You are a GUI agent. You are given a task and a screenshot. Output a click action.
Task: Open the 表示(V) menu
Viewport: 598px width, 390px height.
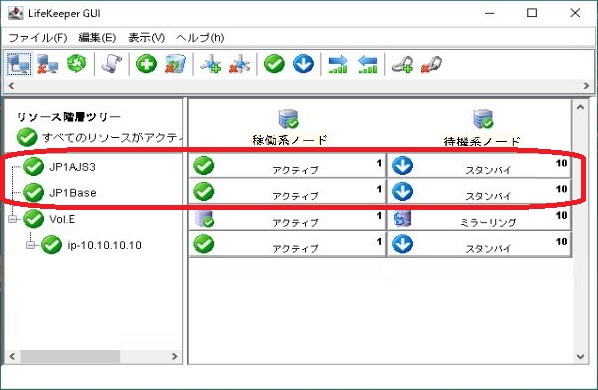[x=146, y=38]
